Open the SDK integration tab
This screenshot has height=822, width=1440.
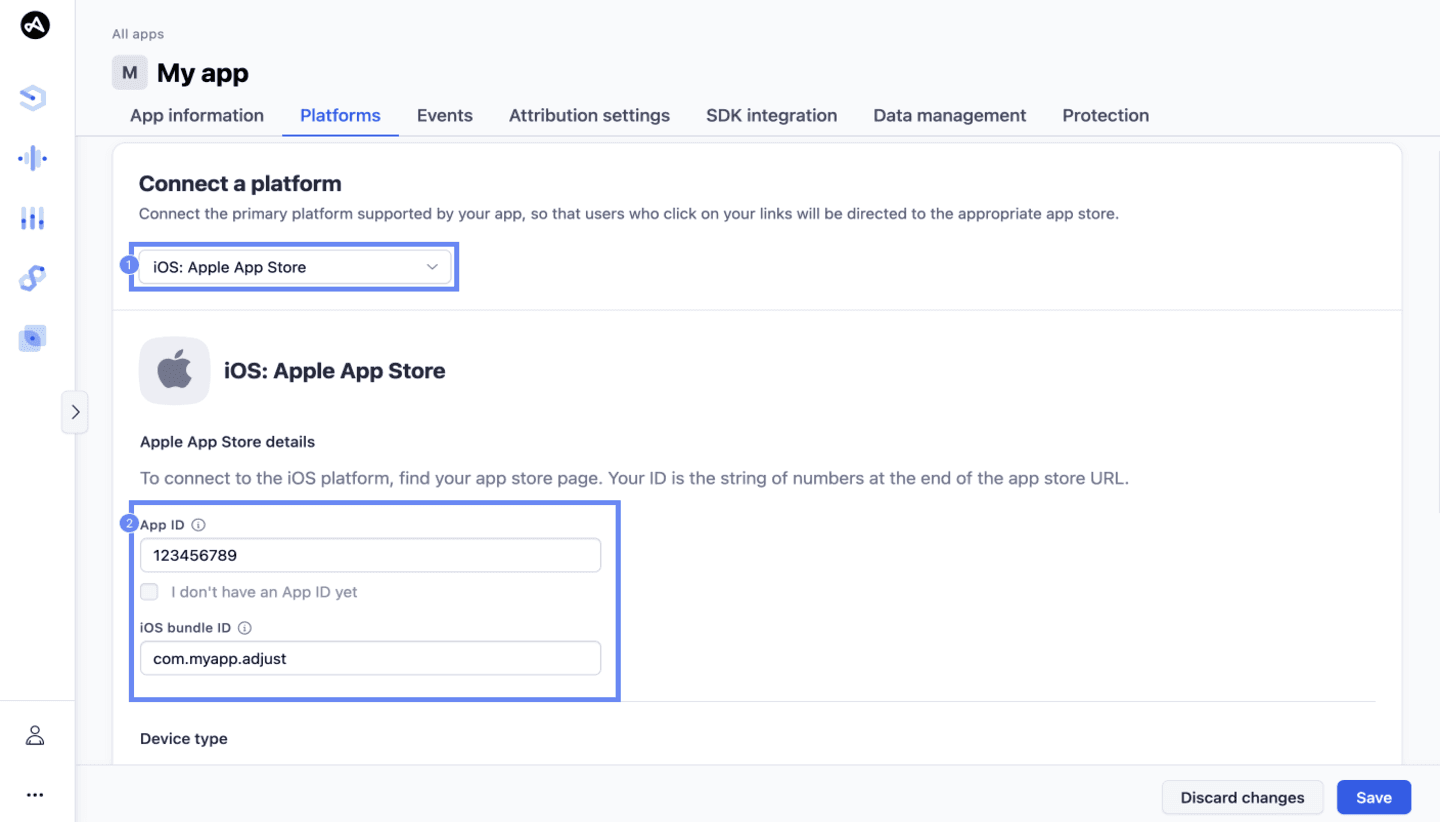pyautogui.click(x=771, y=115)
